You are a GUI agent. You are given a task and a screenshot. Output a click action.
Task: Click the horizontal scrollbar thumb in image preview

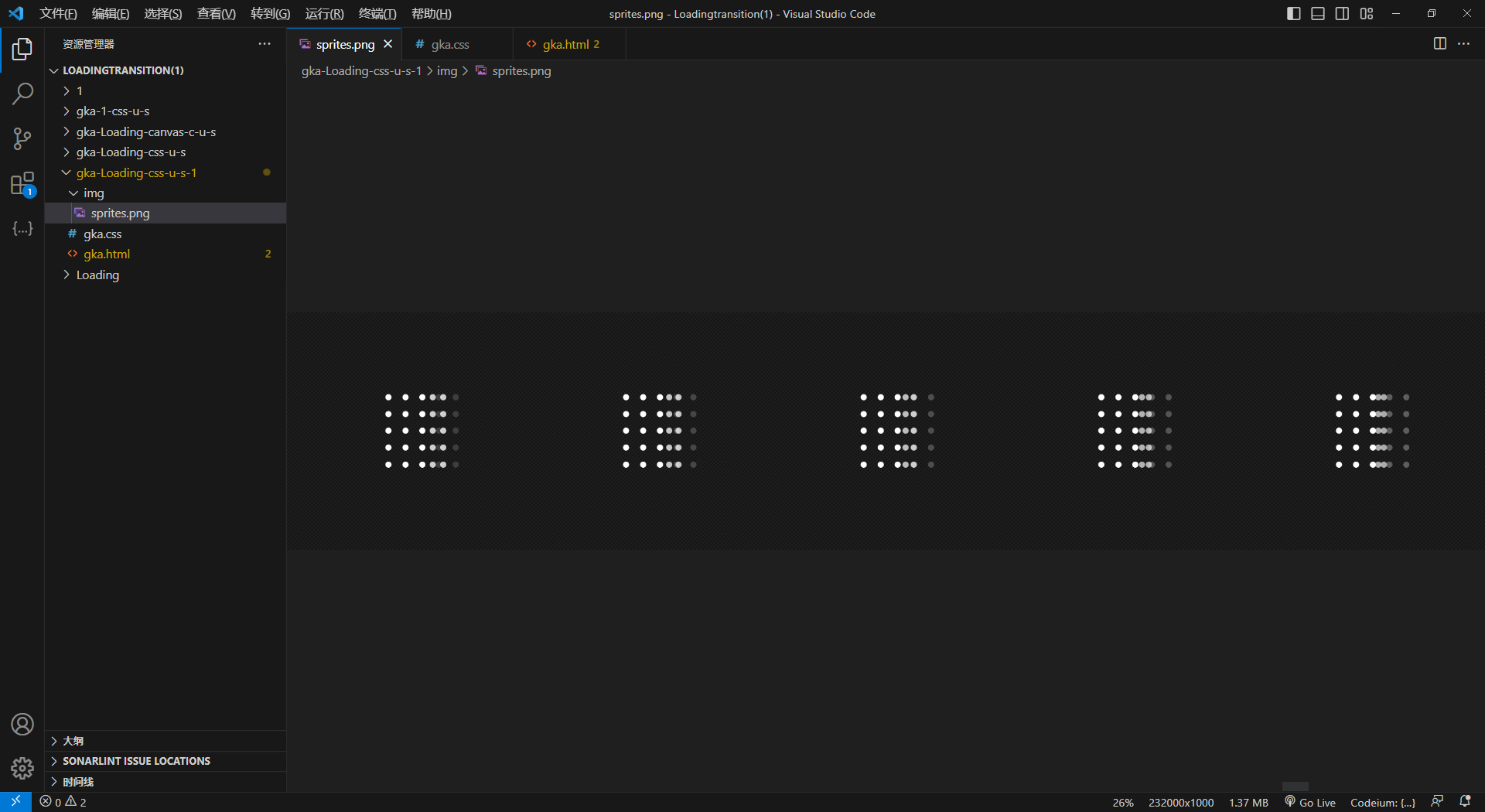click(x=1295, y=786)
